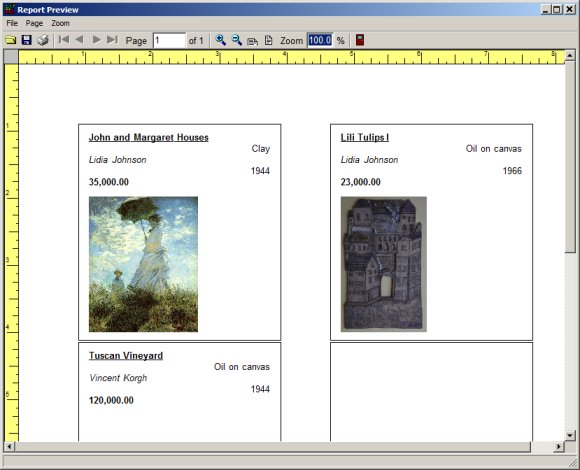Print the report via the printer icon

tap(43, 40)
